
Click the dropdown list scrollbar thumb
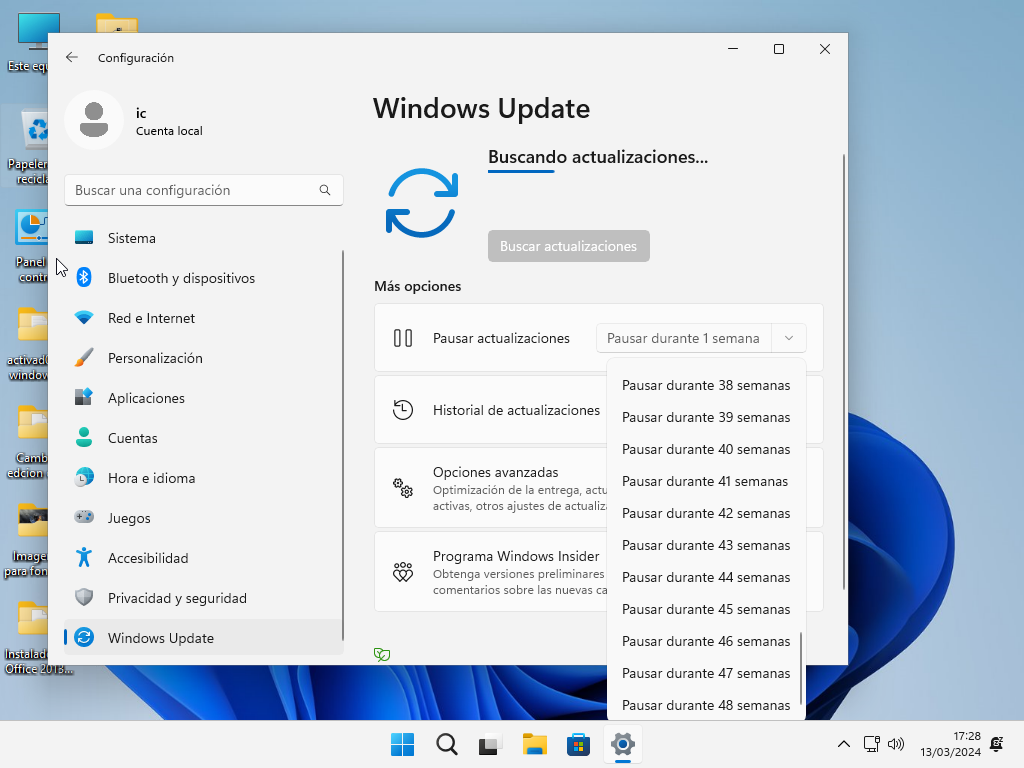pyautogui.click(x=801, y=667)
